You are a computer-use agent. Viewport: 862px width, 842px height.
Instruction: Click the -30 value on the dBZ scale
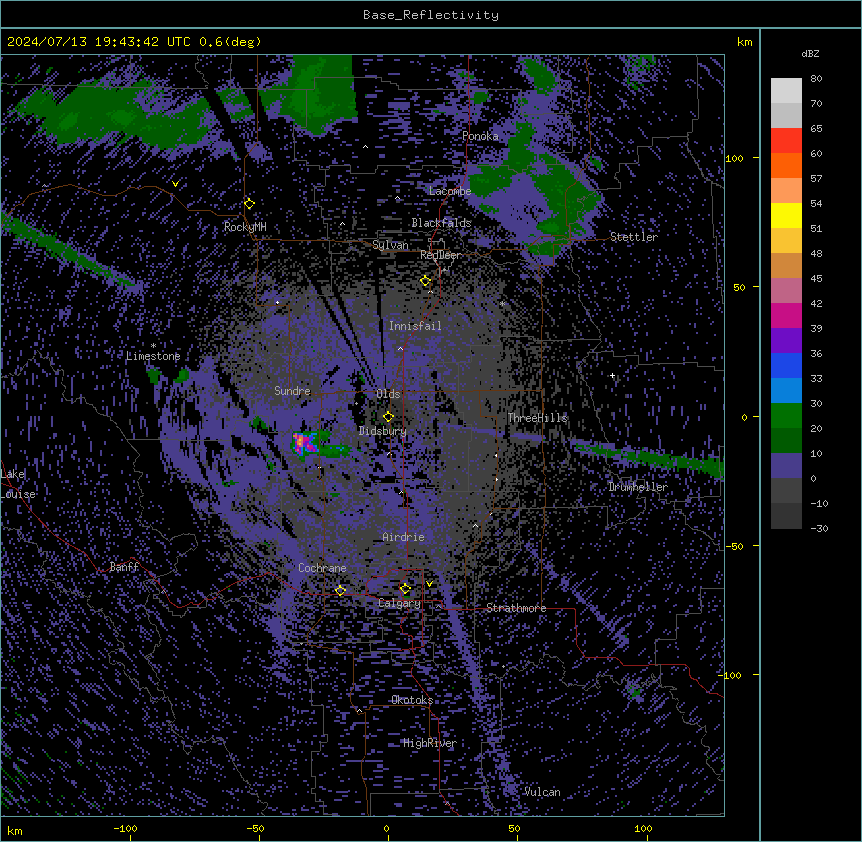[819, 529]
